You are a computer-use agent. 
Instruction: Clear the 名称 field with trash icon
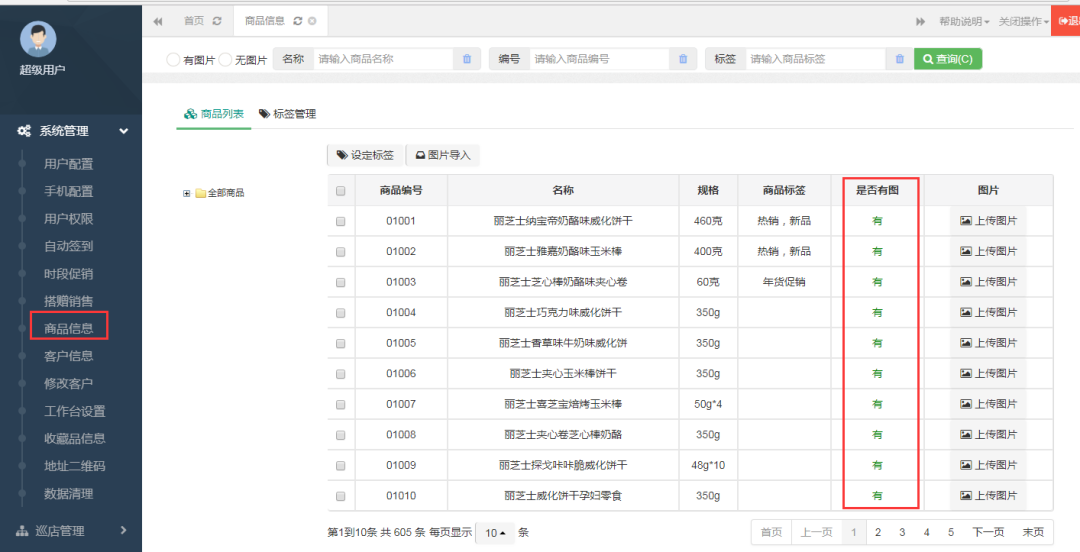click(x=467, y=59)
